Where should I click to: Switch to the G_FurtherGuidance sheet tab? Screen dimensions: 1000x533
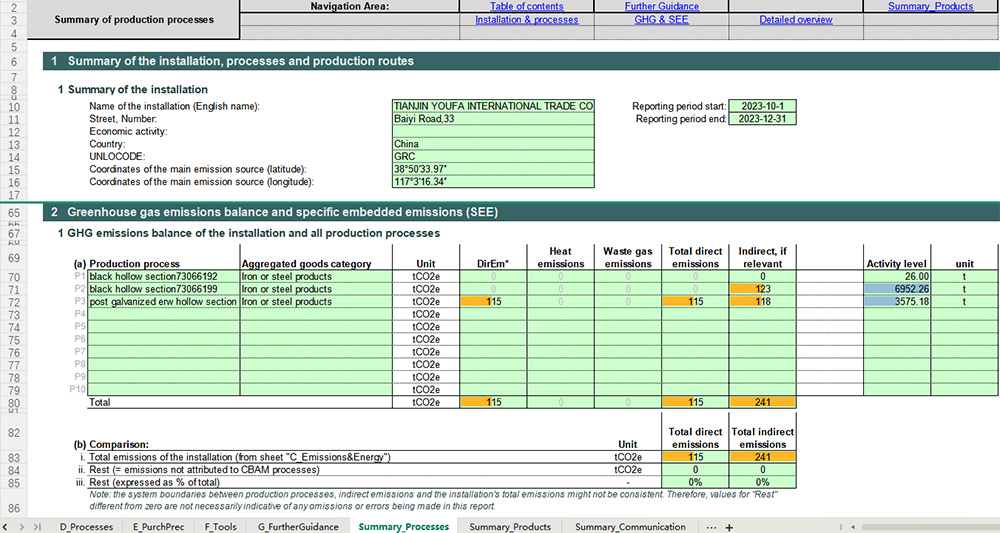[296, 526]
